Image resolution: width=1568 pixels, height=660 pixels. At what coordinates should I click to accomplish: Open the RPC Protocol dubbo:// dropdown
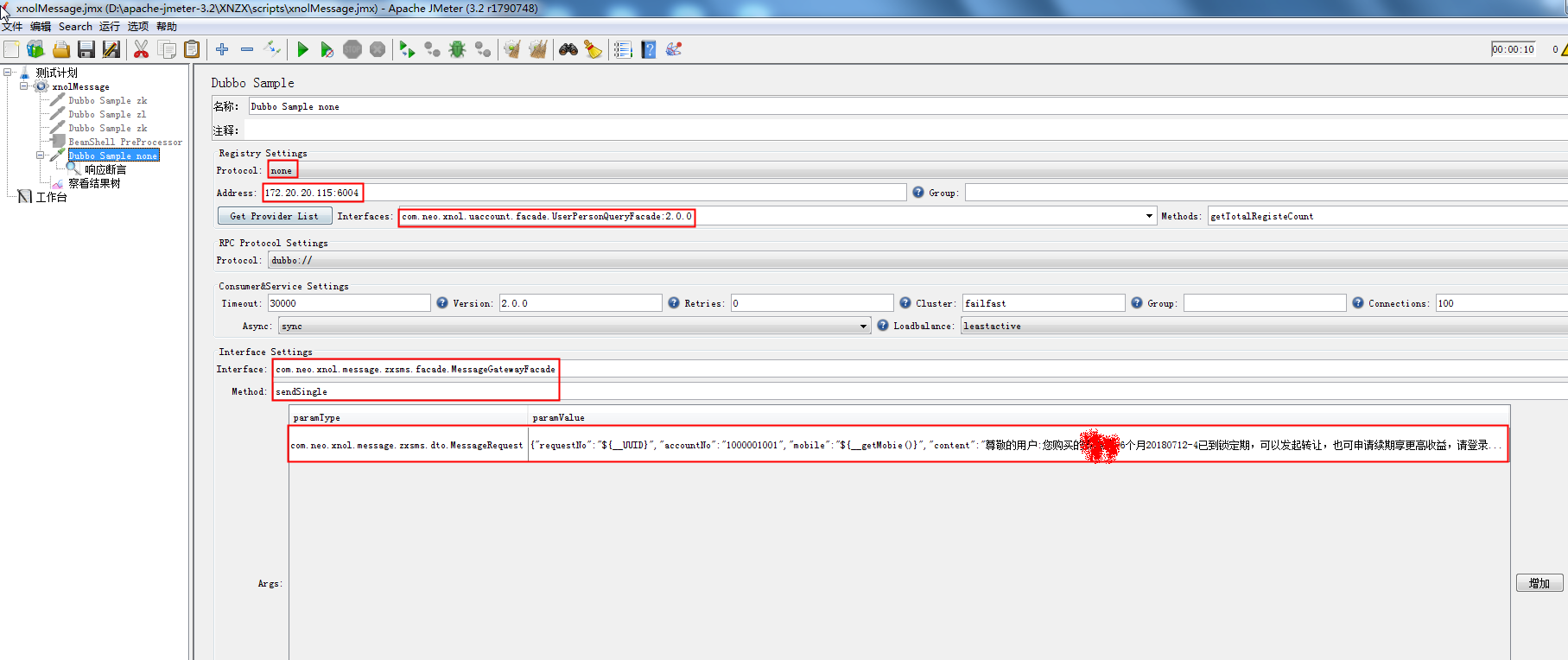coord(916,260)
